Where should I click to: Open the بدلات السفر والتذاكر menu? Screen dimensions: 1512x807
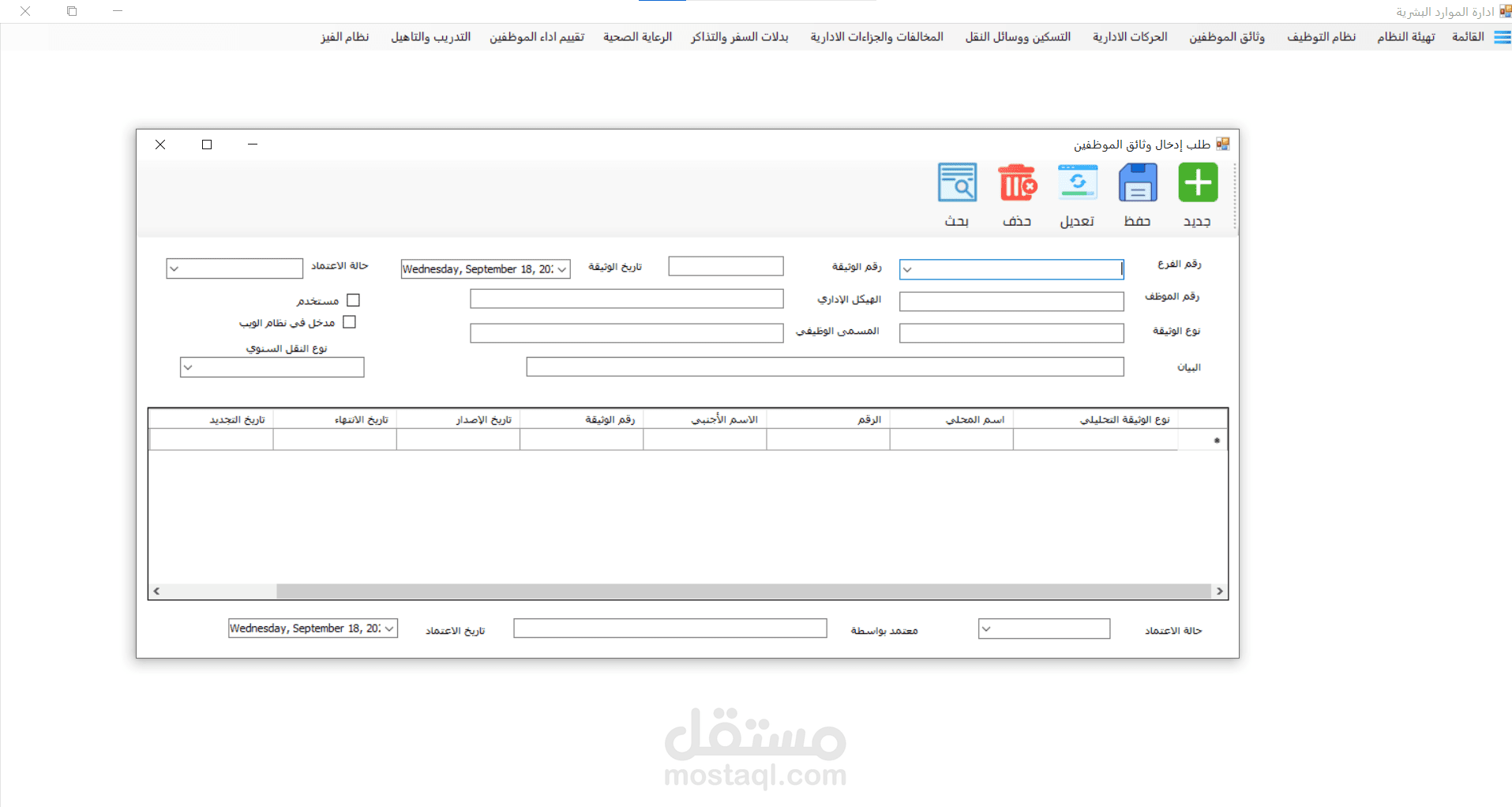click(x=740, y=37)
